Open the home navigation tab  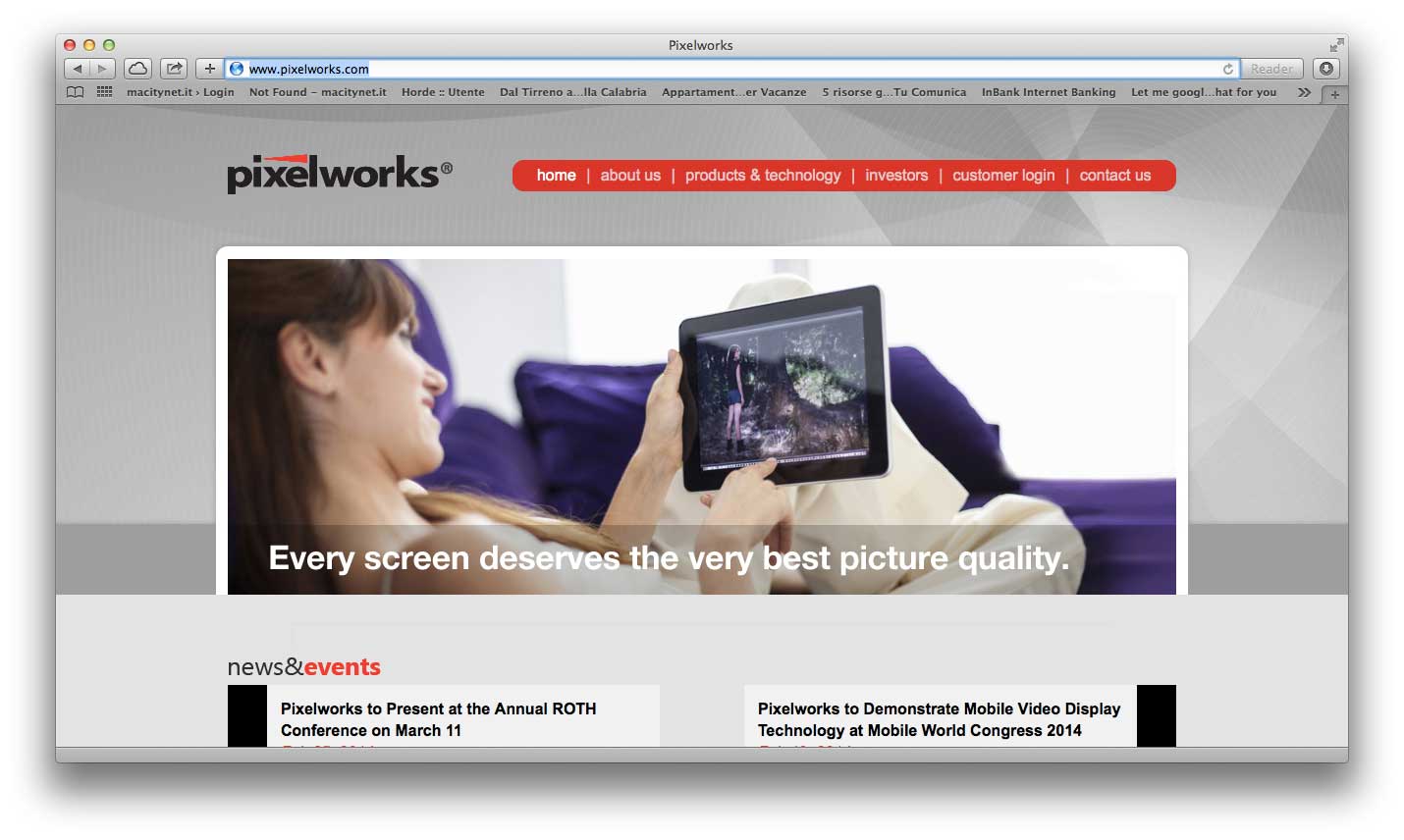tap(556, 176)
